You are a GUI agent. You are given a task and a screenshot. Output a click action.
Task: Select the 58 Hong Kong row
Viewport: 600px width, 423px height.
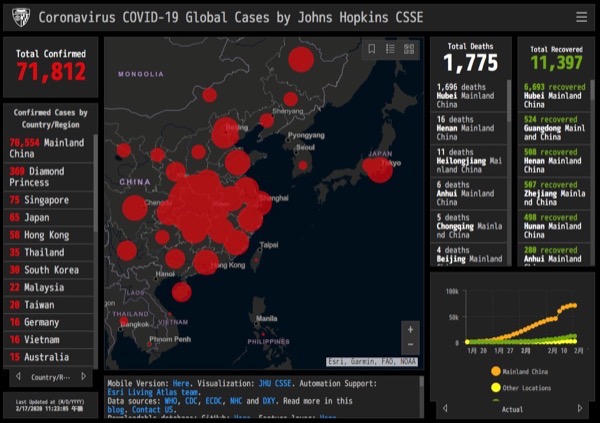[48, 235]
